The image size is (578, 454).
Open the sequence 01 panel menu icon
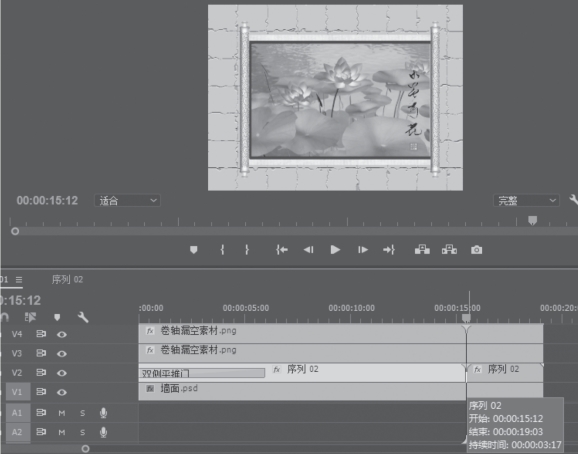click(19, 280)
